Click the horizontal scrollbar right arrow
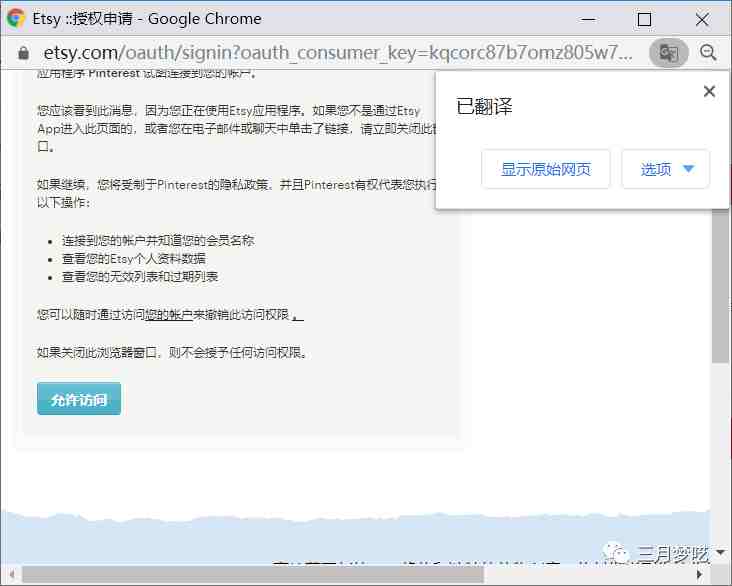Image resolution: width=732 pixels, height=586 pixels. point(699,574)
